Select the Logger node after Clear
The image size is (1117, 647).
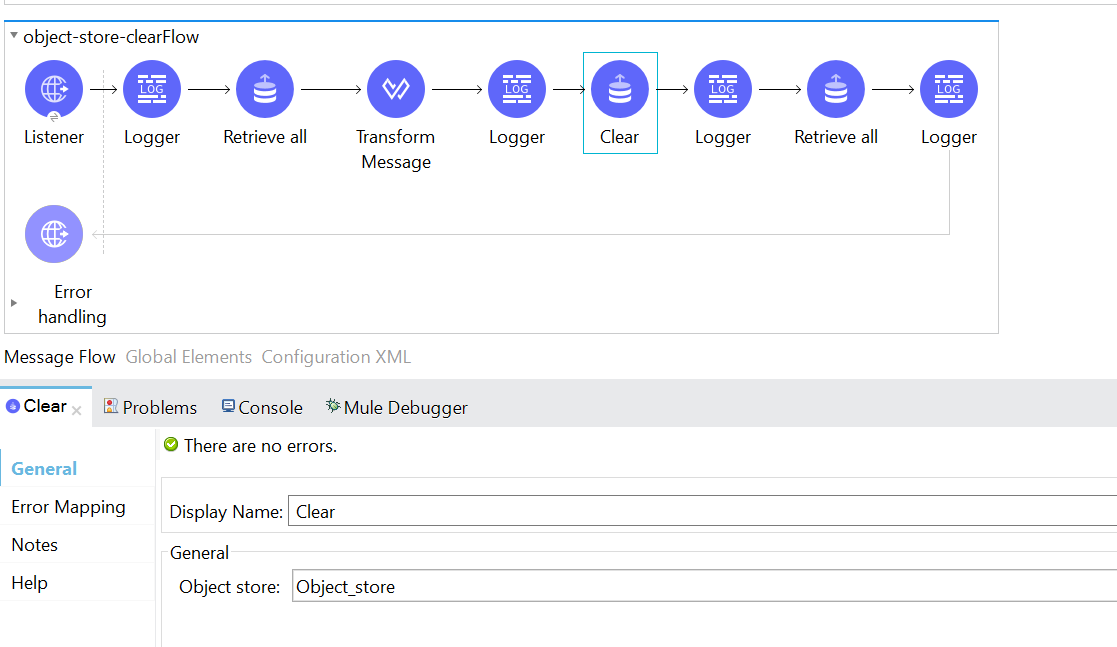(x=723, y=89)
